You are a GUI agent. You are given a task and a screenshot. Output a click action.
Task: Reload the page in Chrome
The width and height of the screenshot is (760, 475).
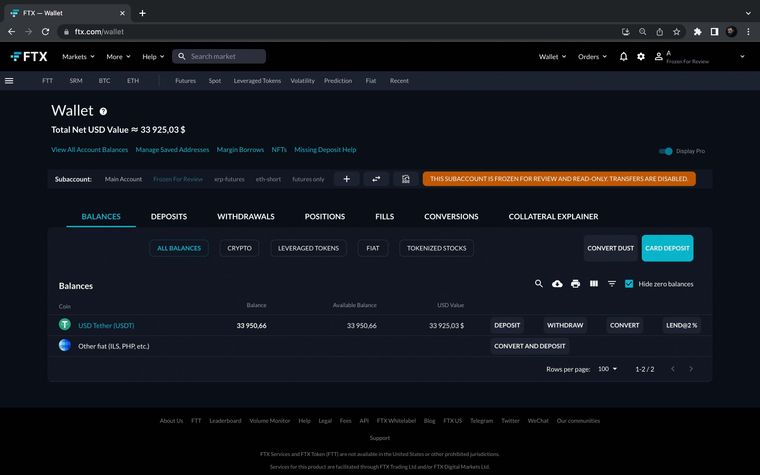pos(45,32)
